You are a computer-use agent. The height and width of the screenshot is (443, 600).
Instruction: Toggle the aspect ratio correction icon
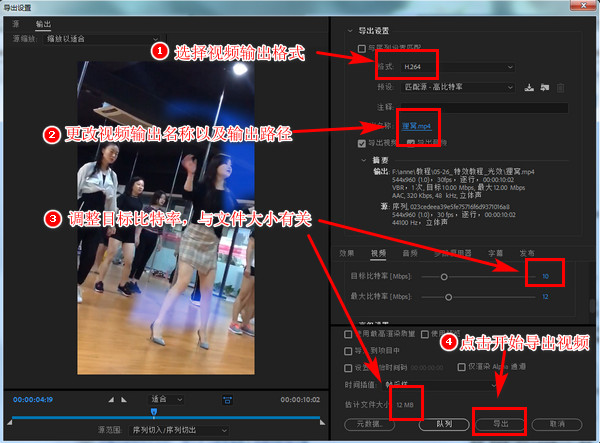(x=227, y=400)
